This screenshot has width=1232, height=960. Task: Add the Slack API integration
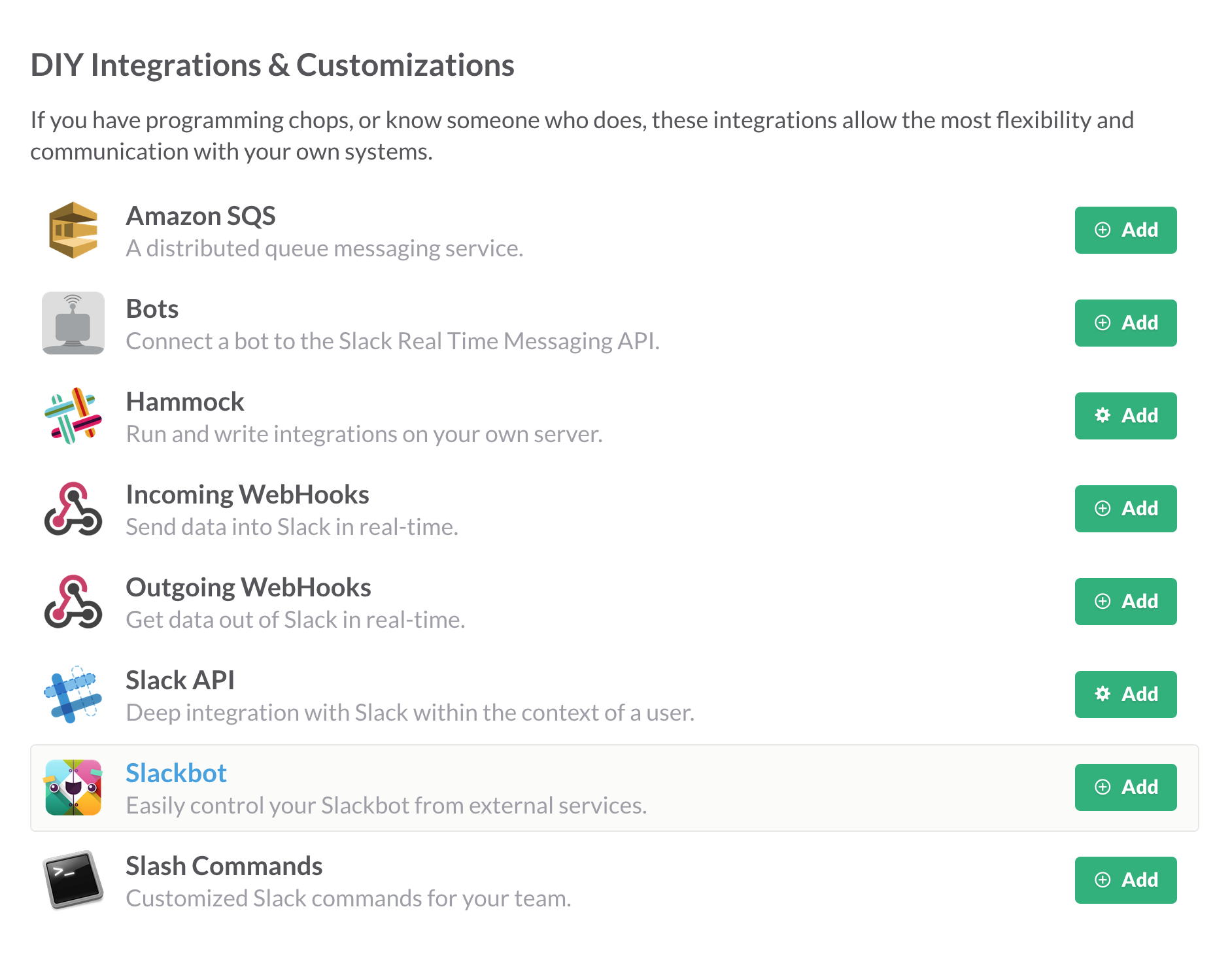pos(1125,694)
